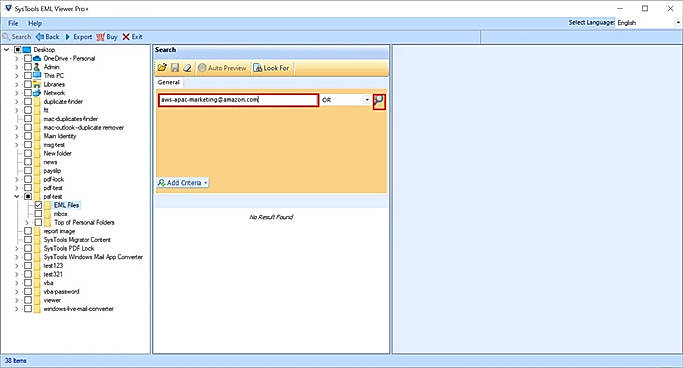Click the Search panel header
Image resolution: width=683 pixels, height=368 pixels.
coord(271,50)
